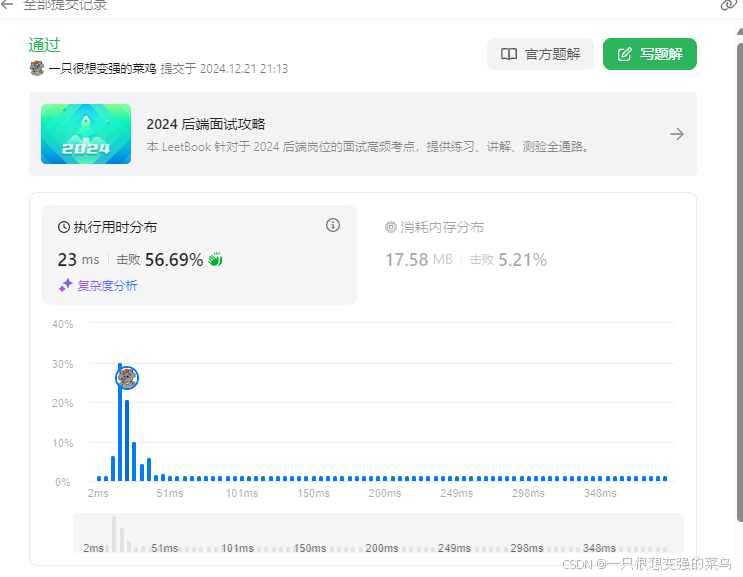Show runtime info via the circled i icon
This screenshot has width=743, height=577.
333,225
